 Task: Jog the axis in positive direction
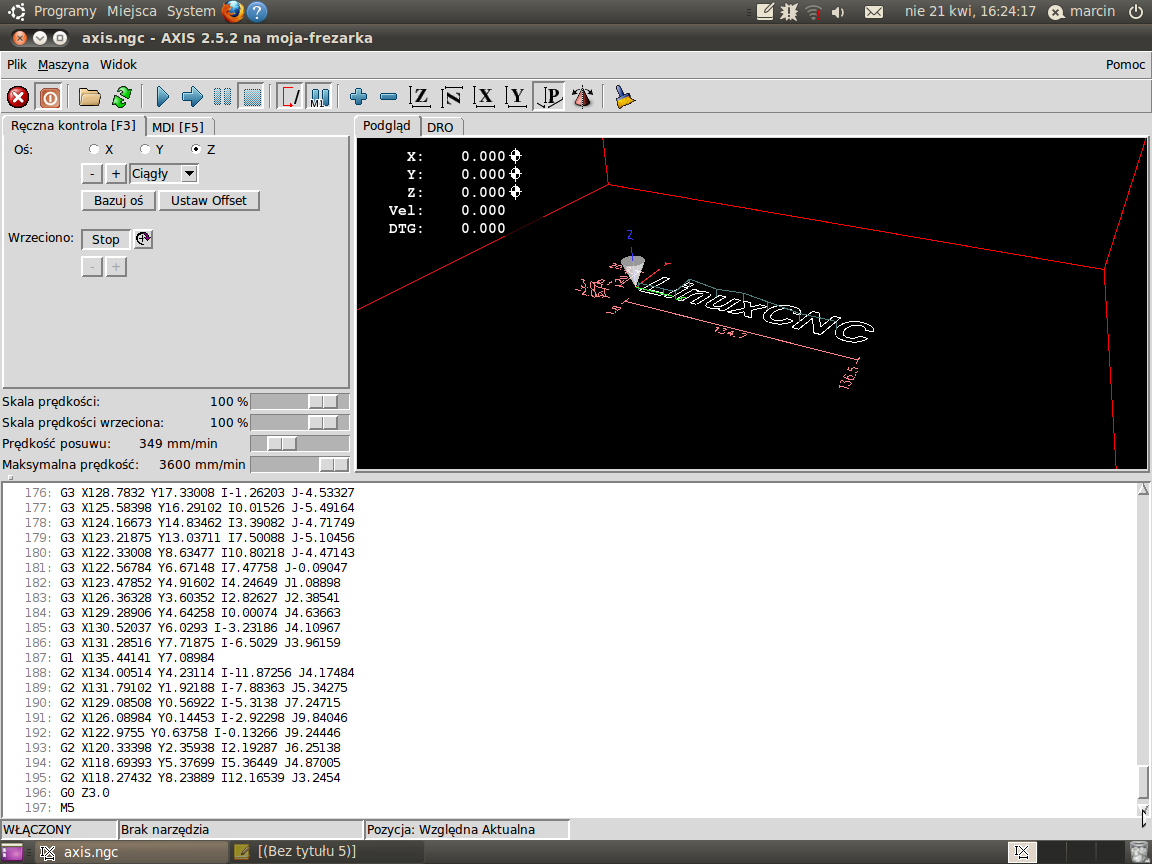[115, 174]
